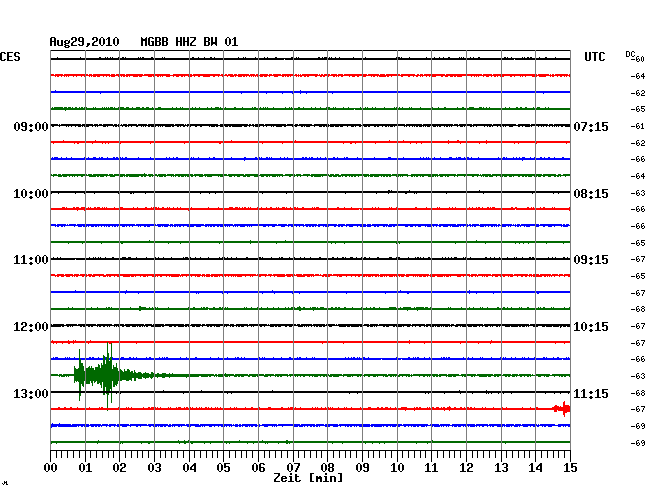This screenshot has height=494, width=650.
Task: Click the 09:00 local time label
Action: 31,126
